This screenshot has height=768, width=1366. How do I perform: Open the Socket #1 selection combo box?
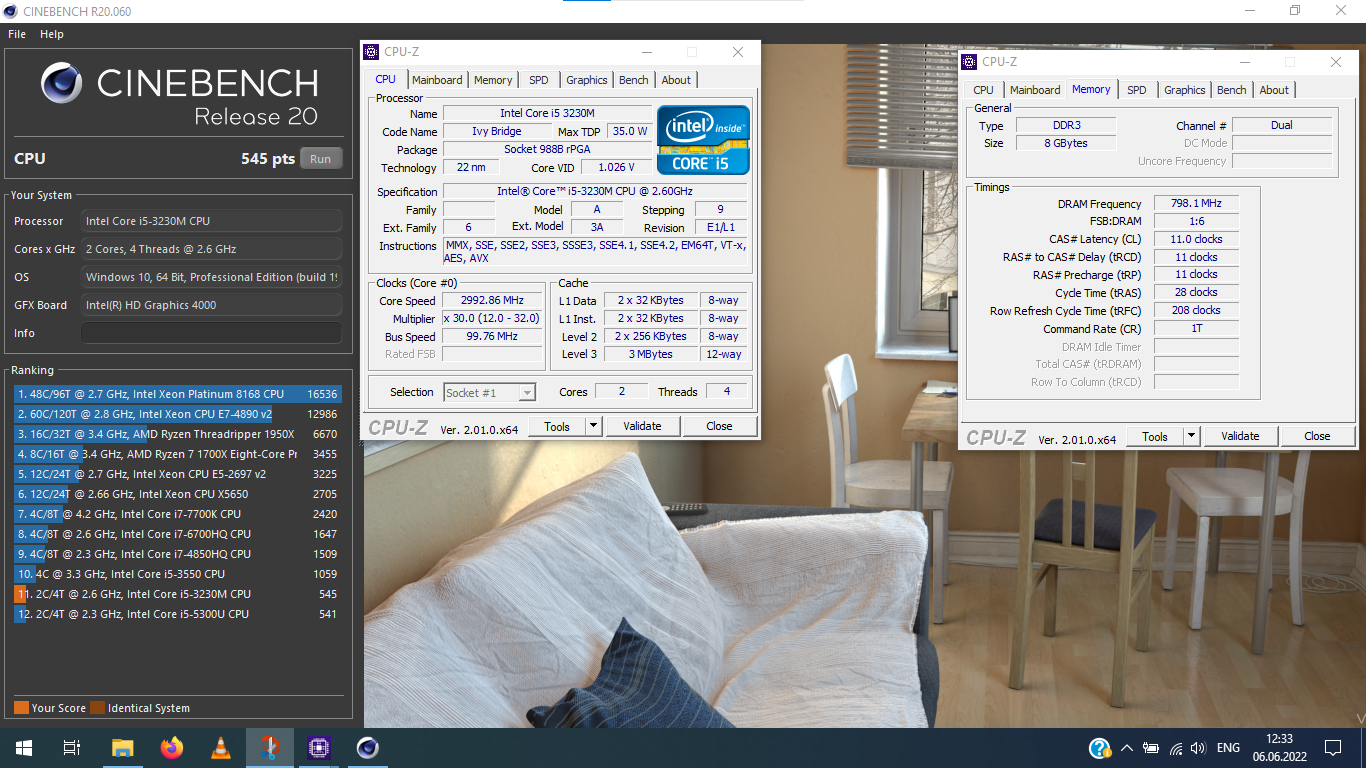pyautogui.click(x=489, y=393)
